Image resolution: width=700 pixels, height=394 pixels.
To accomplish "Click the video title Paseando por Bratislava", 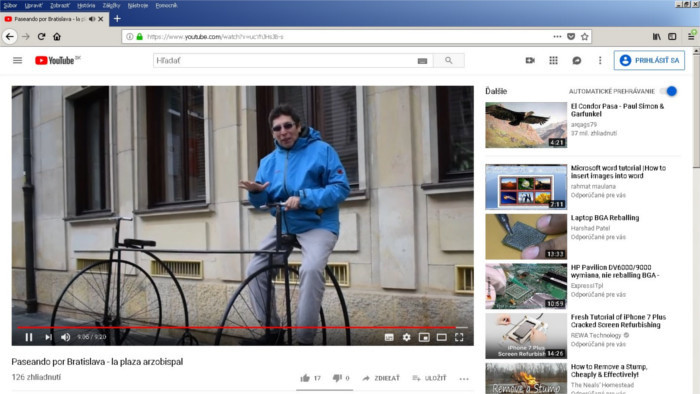I will [x=97, y=361].
